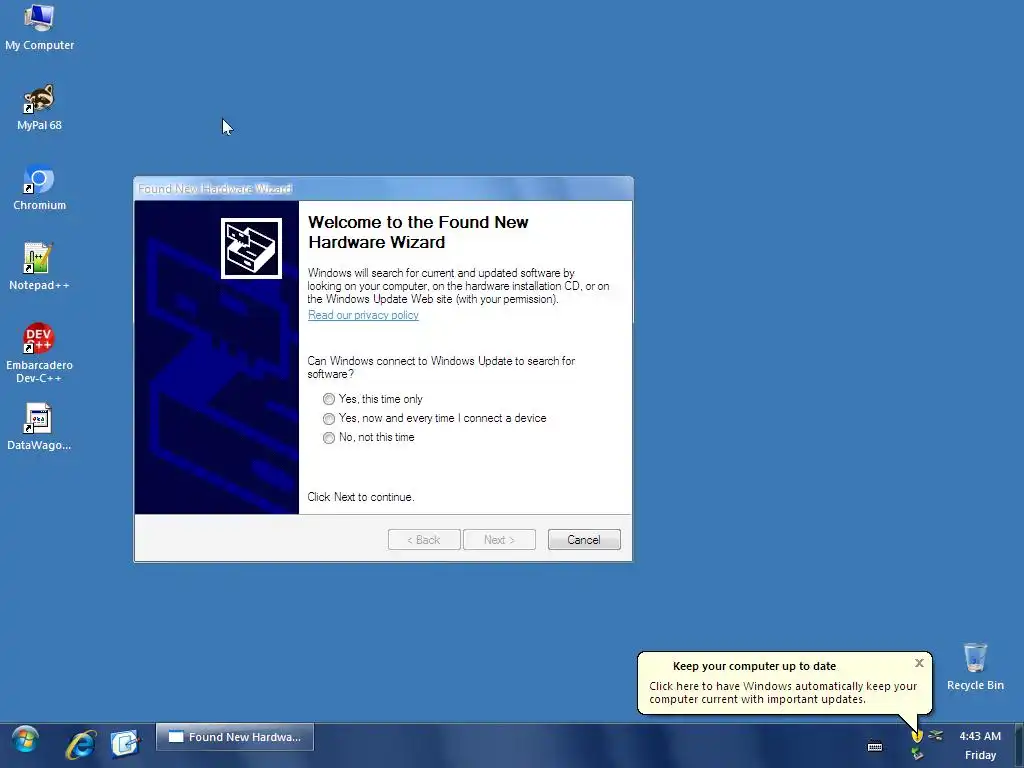This screenshot has height=768, width=1024.
Task: Click 'Keep your computer up to date' balloon
Action: [784, 682]
